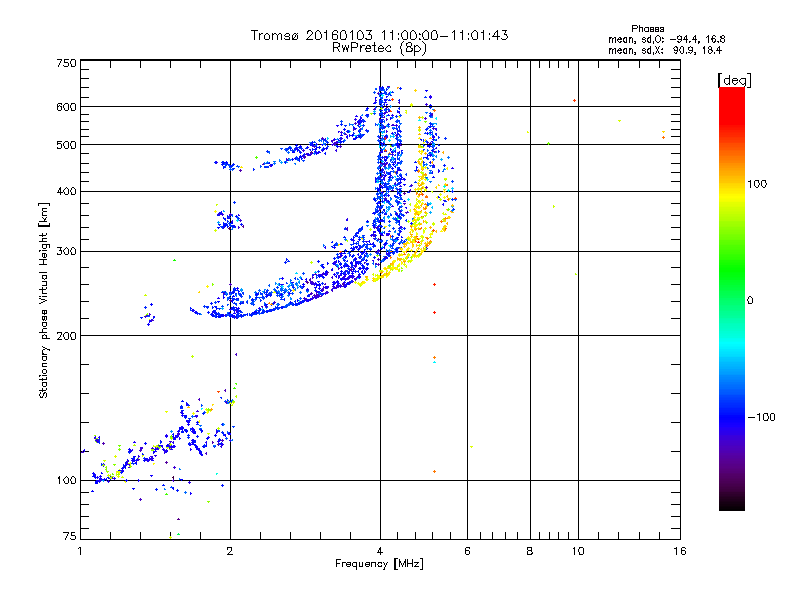Click the y-axis '300' tick label
The image size is (800, 600).
point(66,252)
